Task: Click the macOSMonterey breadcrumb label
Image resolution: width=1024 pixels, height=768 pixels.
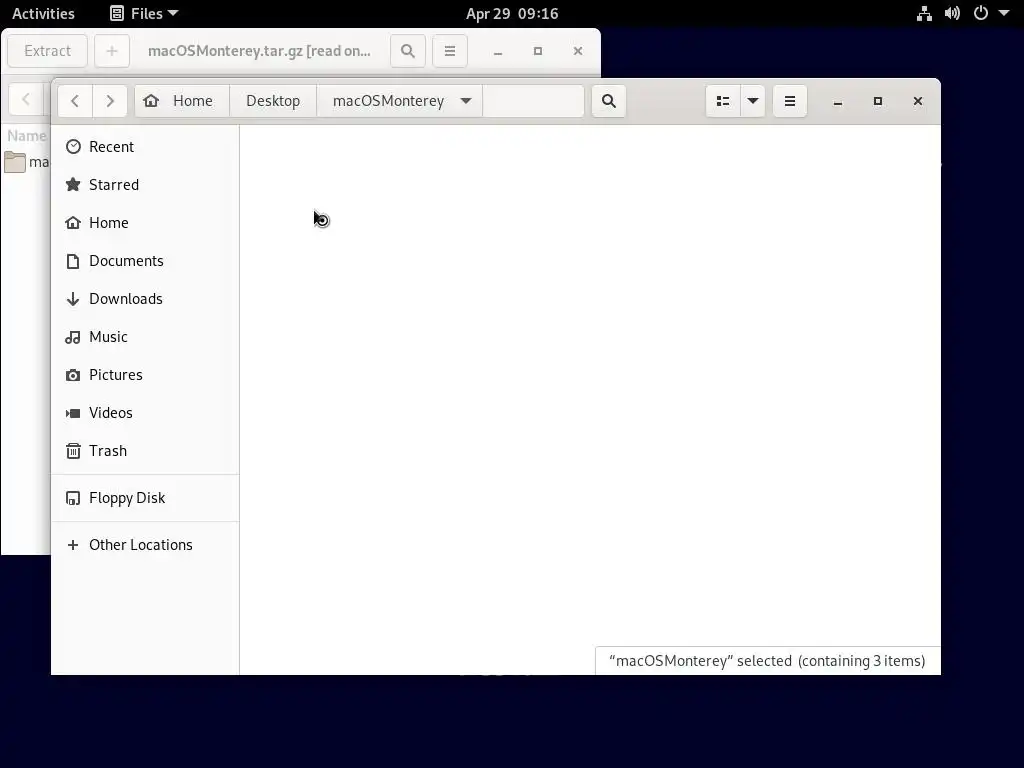Action: point(389,101)
